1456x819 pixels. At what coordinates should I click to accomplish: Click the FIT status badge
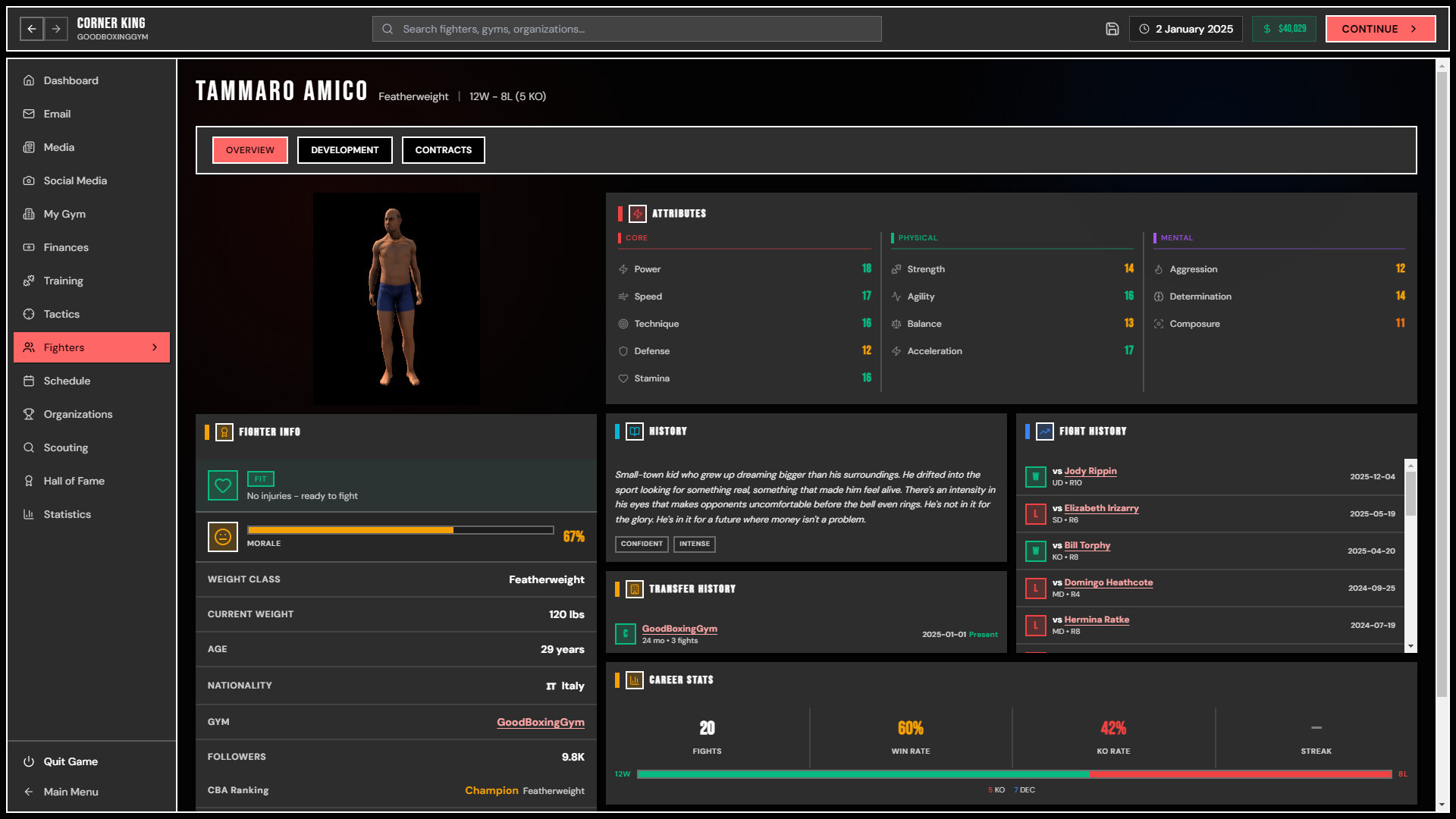tap(260, 479)
